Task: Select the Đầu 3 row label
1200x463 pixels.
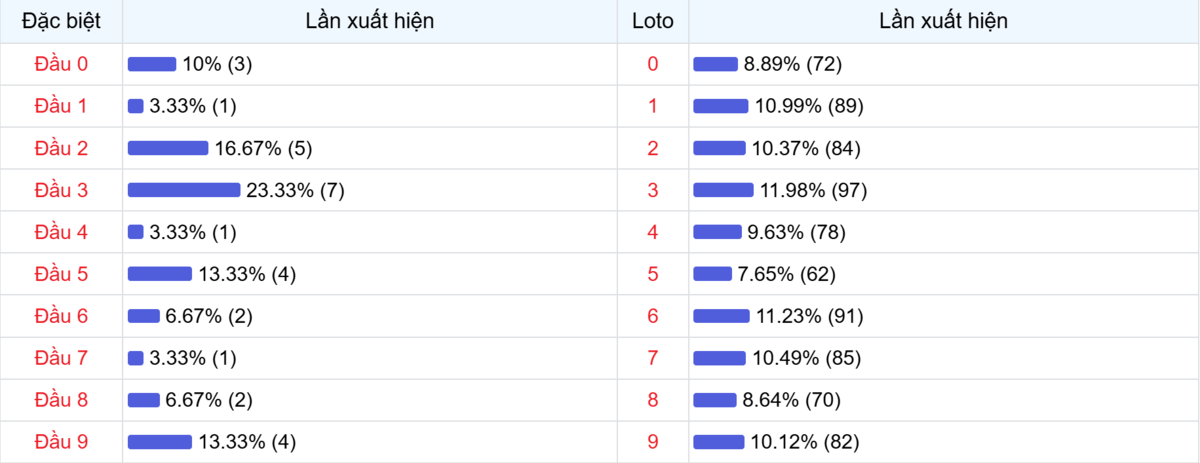Action: click(x=61, y=190)
